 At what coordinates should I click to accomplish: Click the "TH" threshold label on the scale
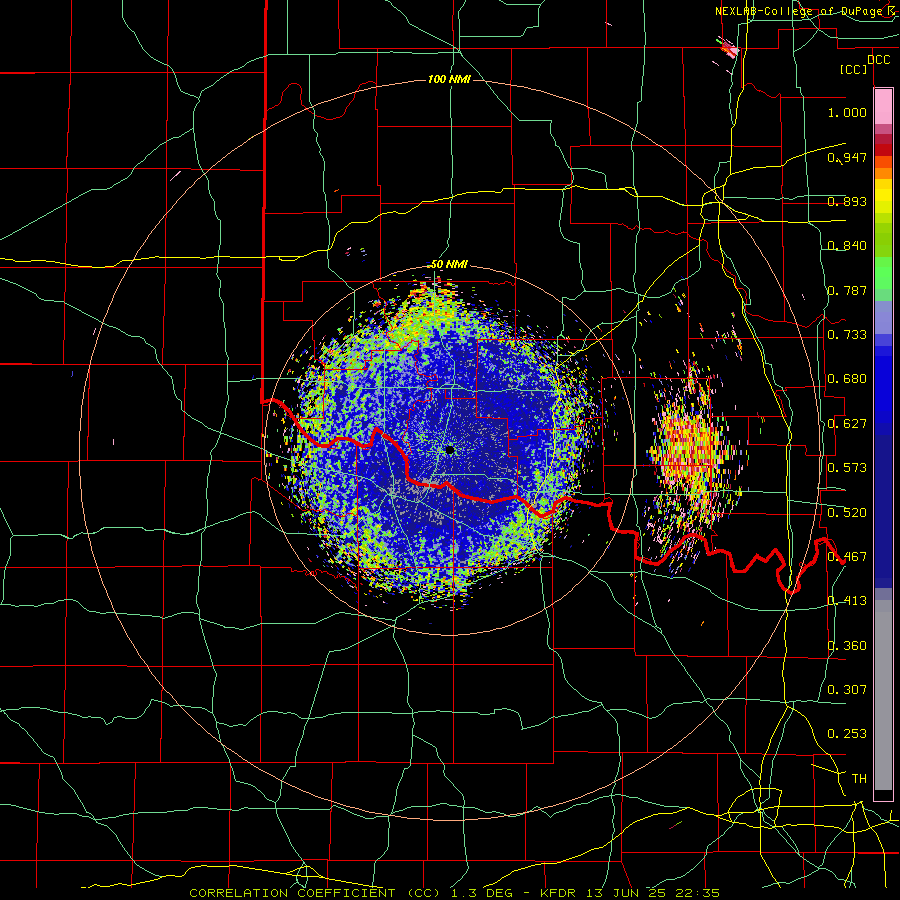pyautogui.click(x=859, y=779)
